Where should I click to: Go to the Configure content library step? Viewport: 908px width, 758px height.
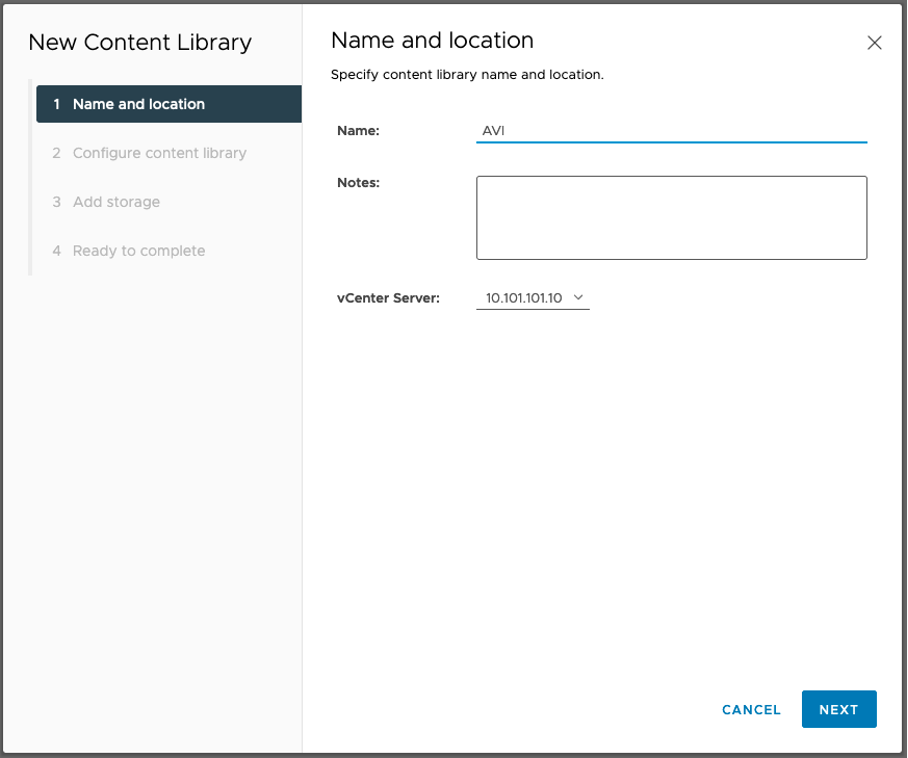coord(158,152)
